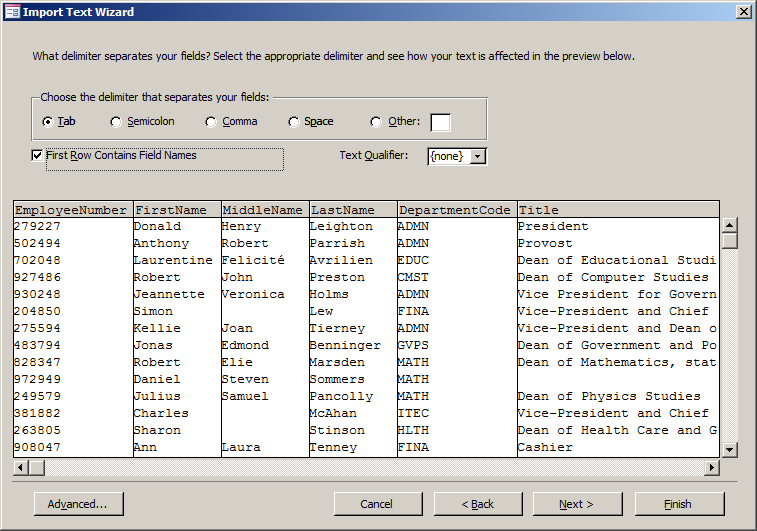The image size is (757, 531).
Task: Click the Import Text Wizard title bar icon
Action: (12, 12)
